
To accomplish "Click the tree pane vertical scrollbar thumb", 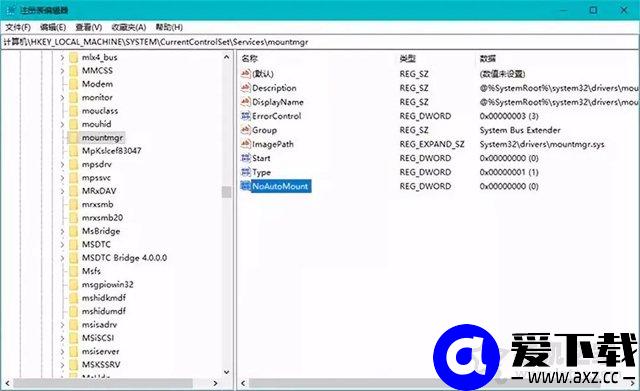I will click(227, 192).
